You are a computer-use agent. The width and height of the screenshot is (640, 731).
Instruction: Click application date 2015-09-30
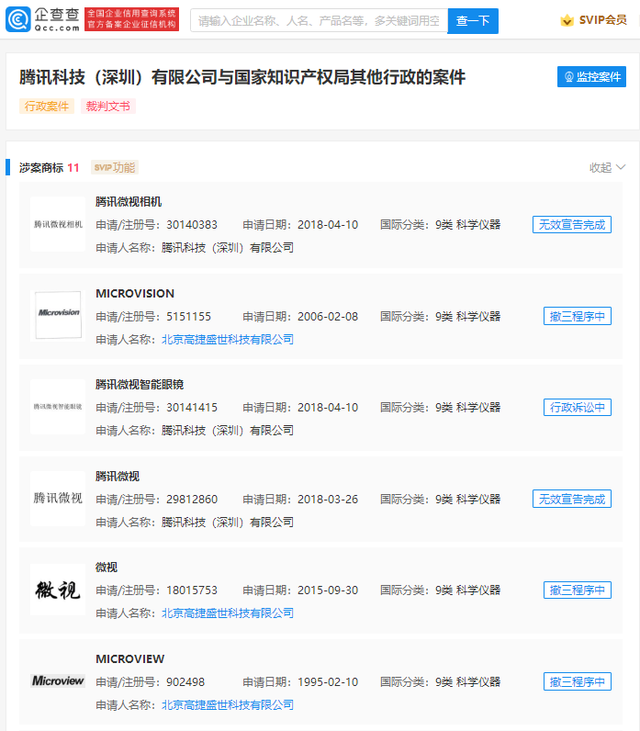point(328,590)
